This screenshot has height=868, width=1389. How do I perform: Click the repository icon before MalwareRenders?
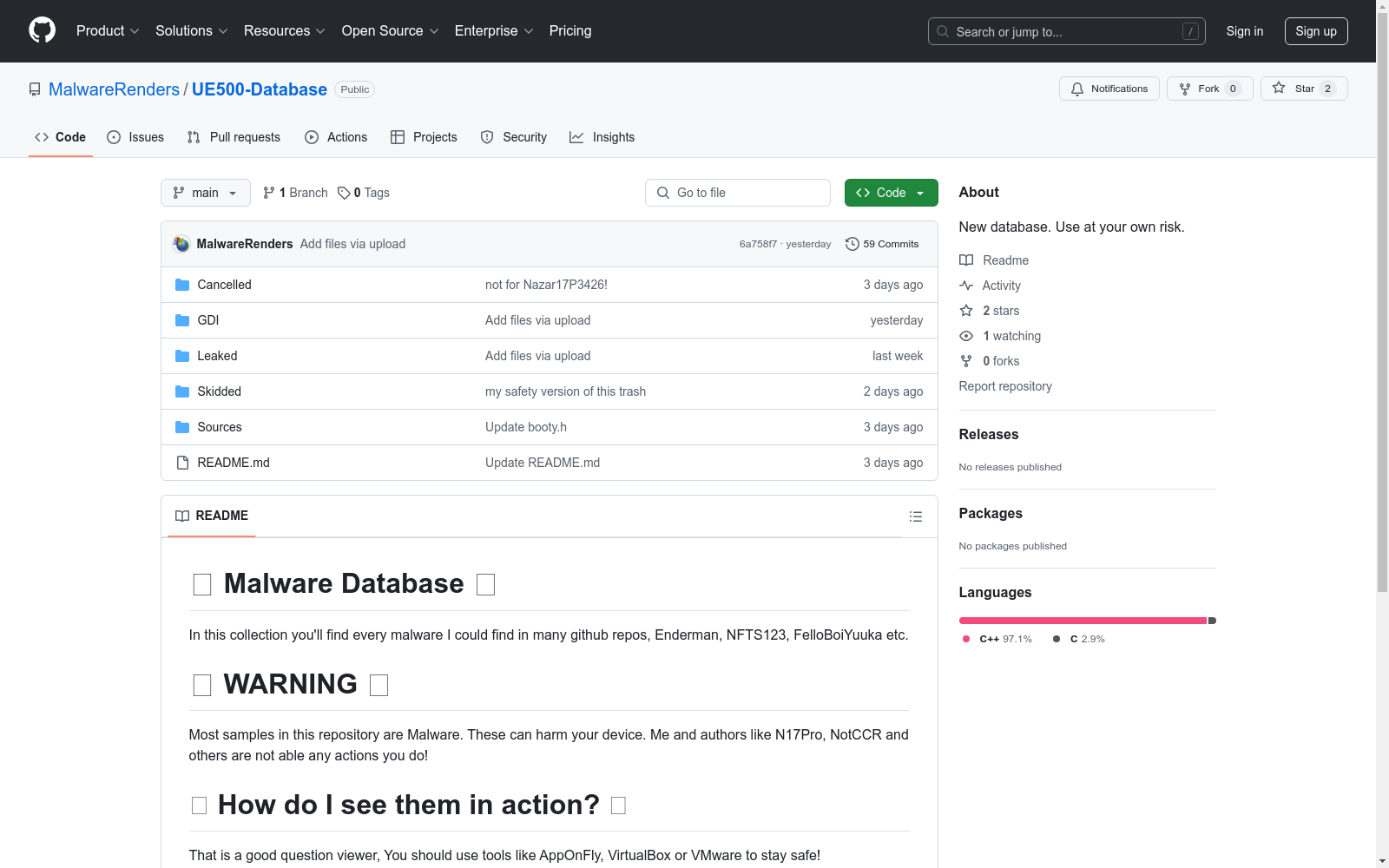click(x=35, y=89)
